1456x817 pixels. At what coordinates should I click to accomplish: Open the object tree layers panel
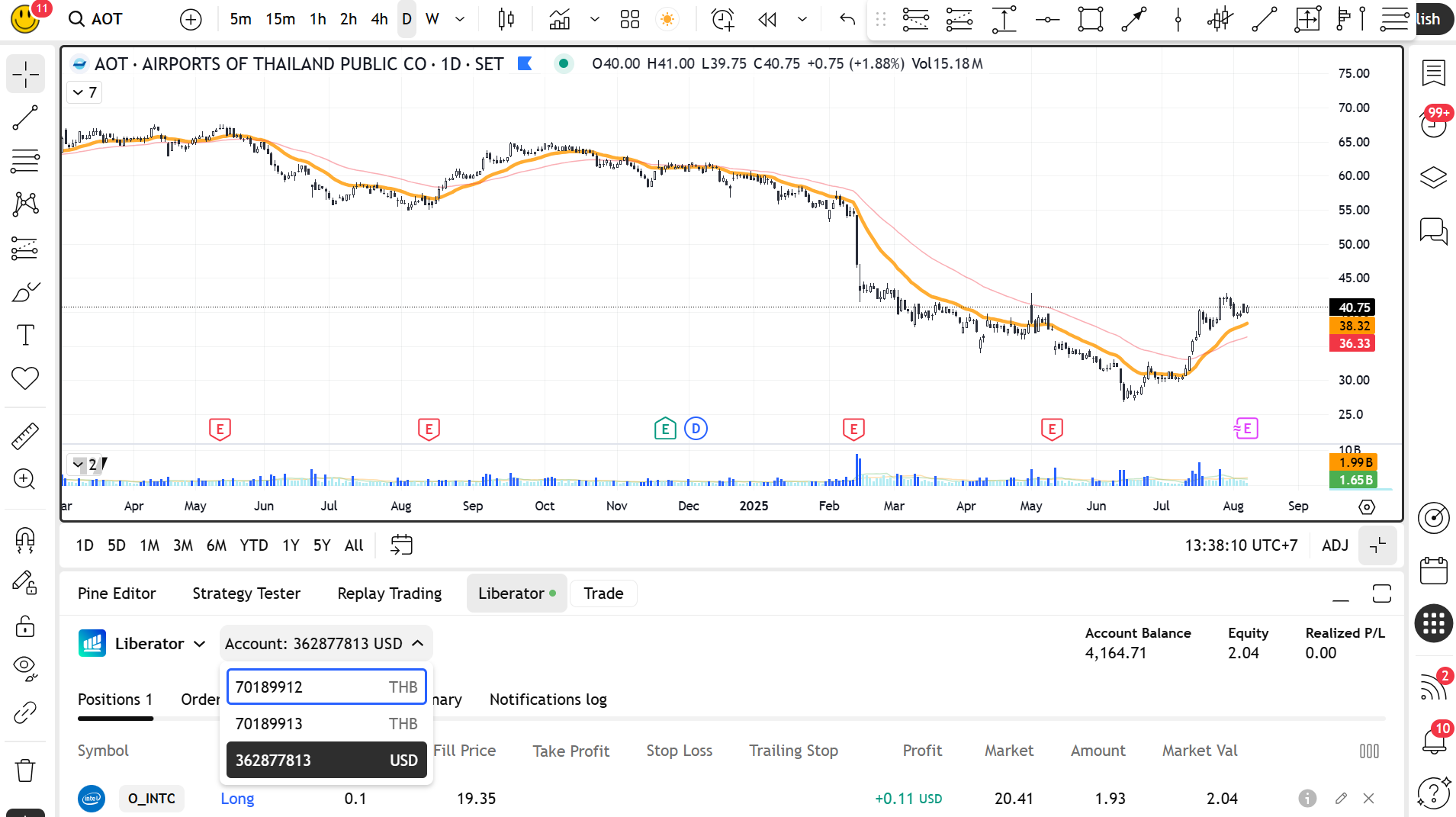[1434, 178]
